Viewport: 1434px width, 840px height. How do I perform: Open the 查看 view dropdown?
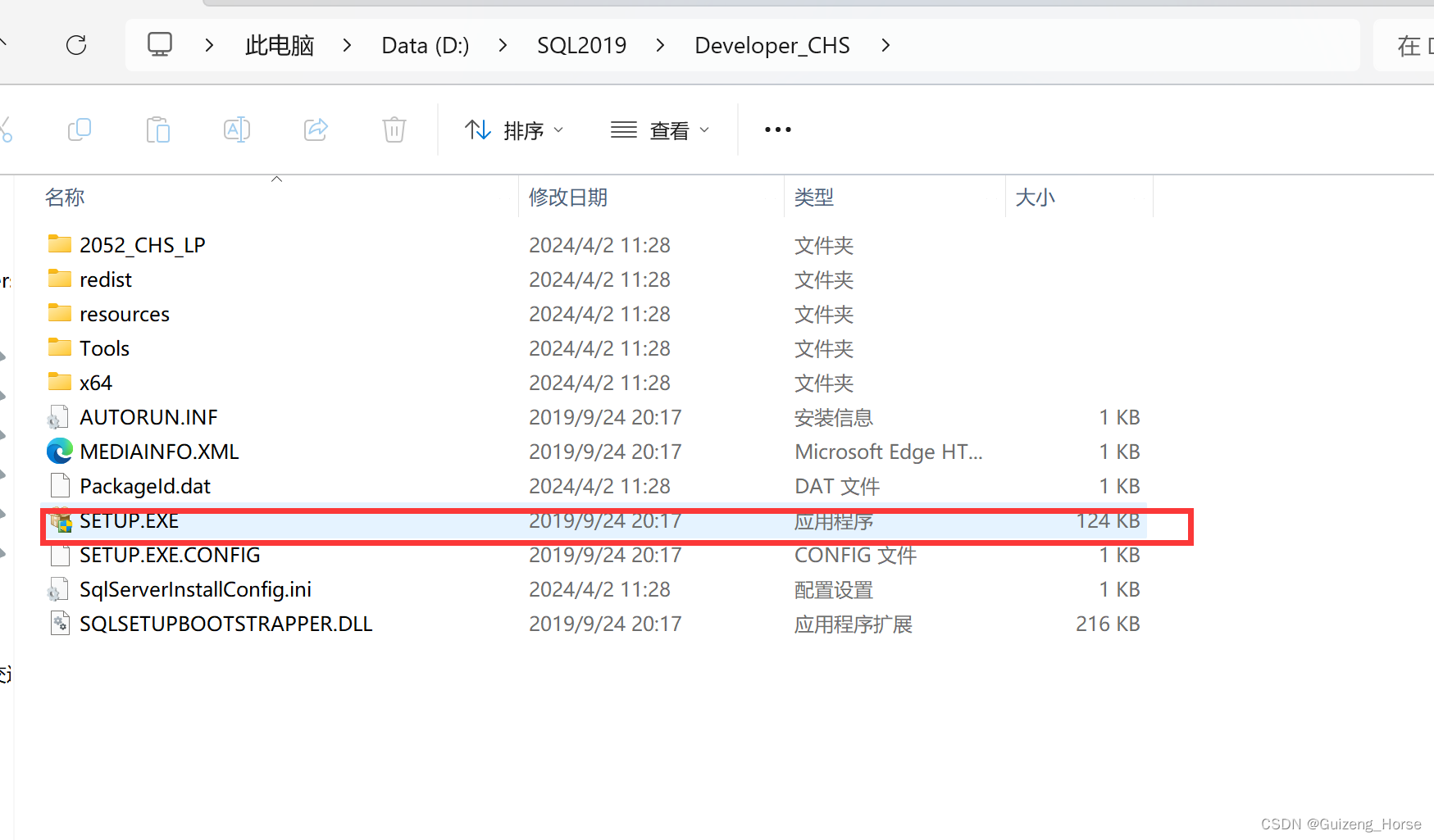pyautogui.click(x=660, y=130)
